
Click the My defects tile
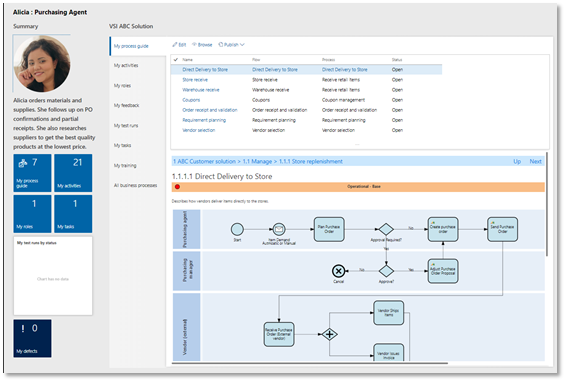pyautogui.click(x=32, y=338)
